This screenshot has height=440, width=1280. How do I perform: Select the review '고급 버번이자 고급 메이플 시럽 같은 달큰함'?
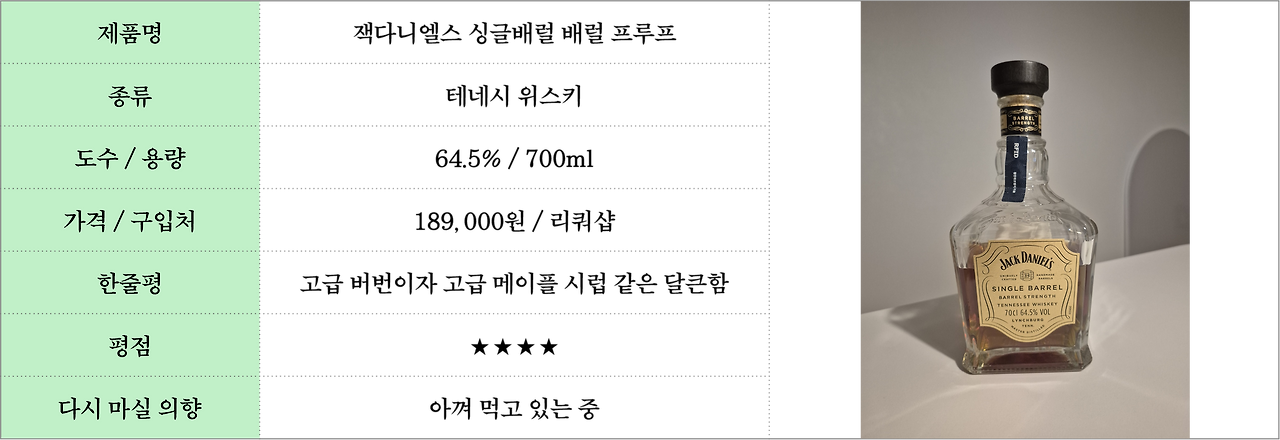tap(514, 284)
